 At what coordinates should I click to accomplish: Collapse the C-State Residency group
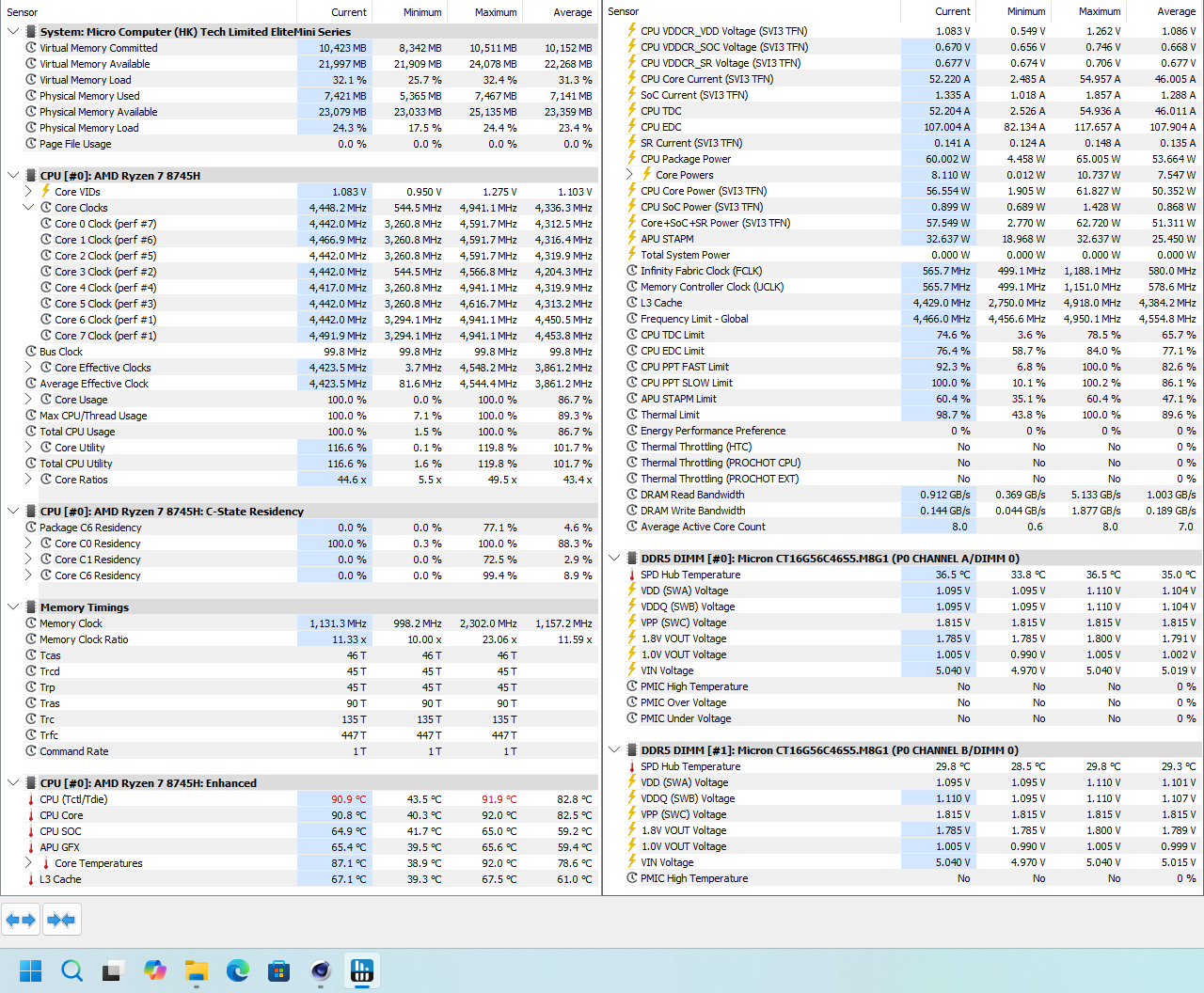13,512
